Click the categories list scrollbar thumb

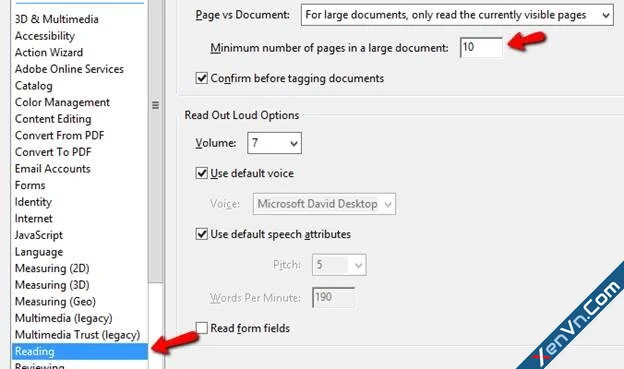point(156,141)
